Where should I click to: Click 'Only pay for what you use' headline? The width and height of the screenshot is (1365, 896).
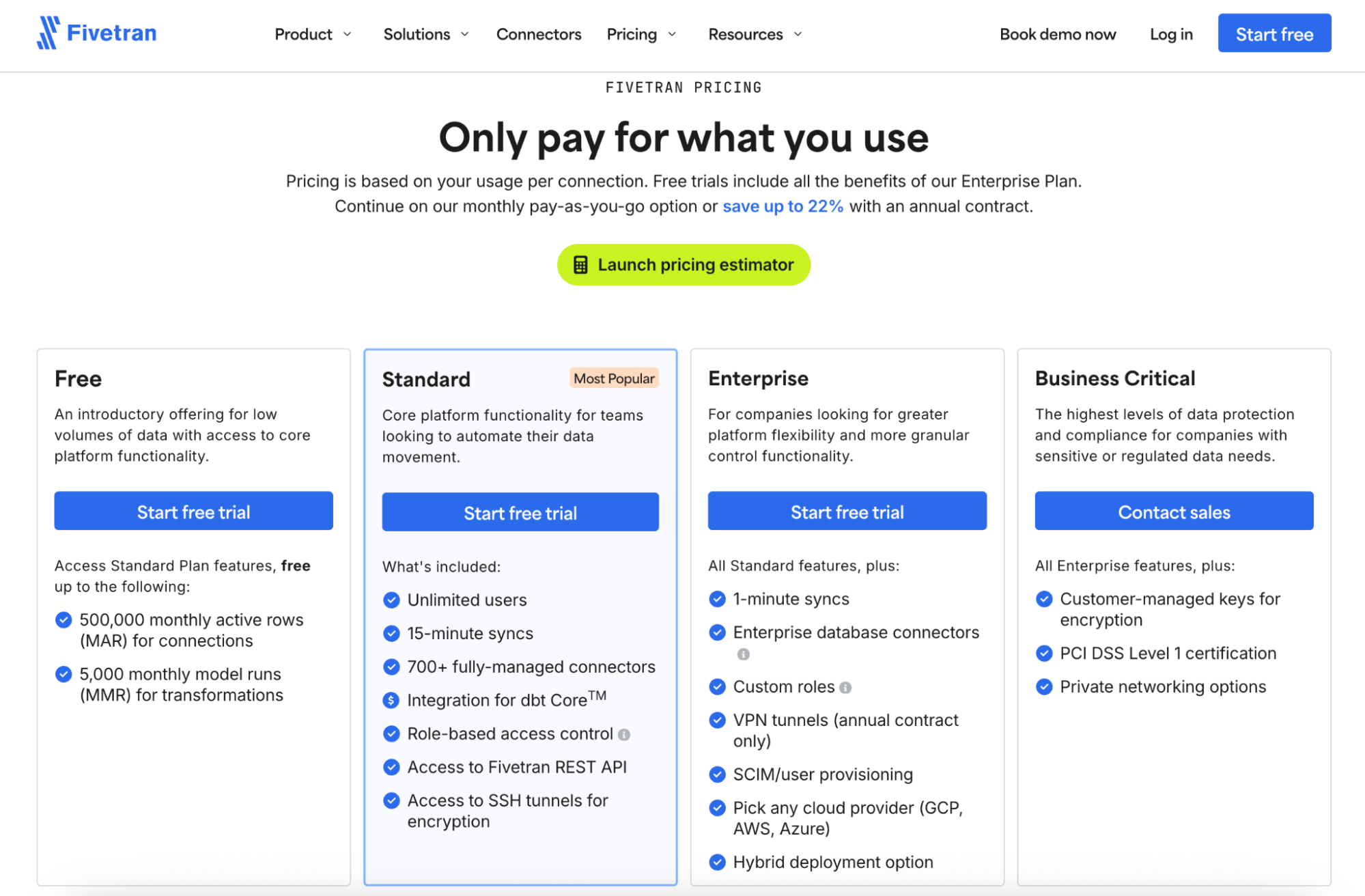[684, 138]
